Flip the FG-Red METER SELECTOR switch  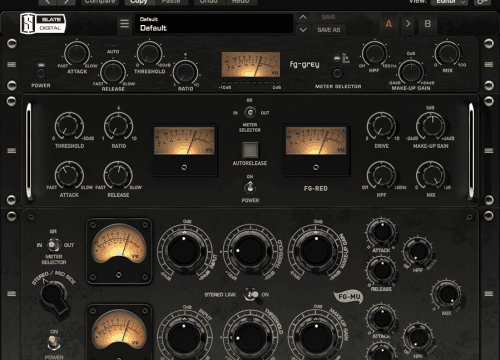coord(250,112)
